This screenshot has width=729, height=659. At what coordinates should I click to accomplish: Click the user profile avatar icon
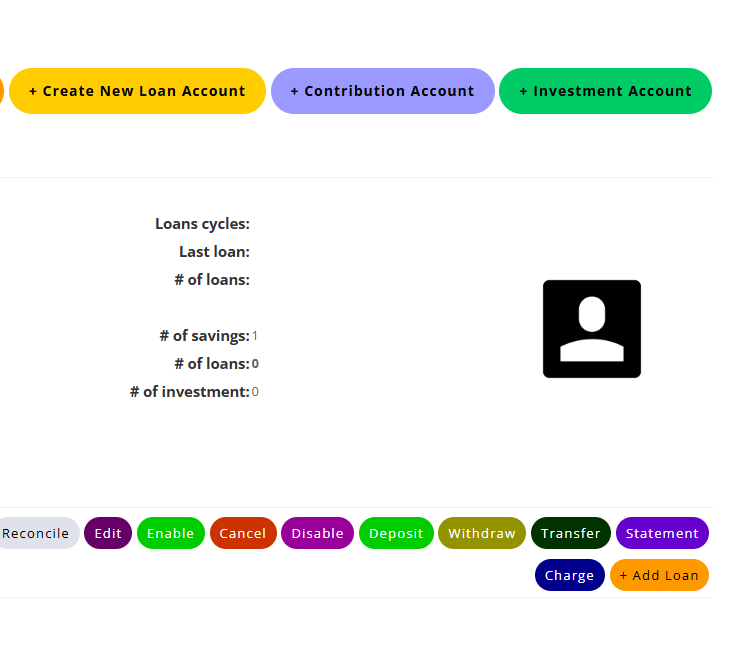(591, 329)
